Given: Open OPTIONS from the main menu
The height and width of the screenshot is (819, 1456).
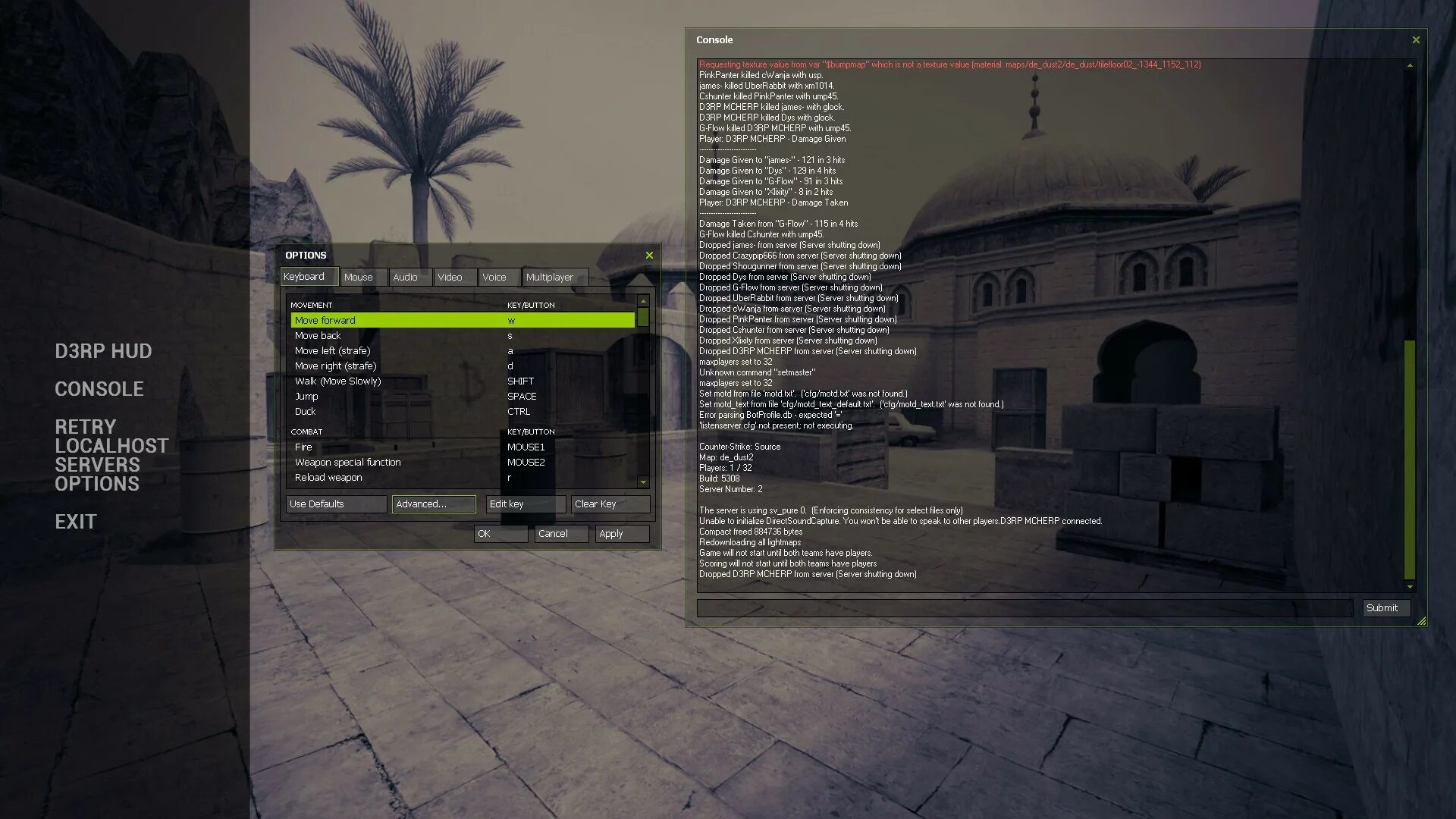Looking at the screenshot, I should tap(97, 484).
